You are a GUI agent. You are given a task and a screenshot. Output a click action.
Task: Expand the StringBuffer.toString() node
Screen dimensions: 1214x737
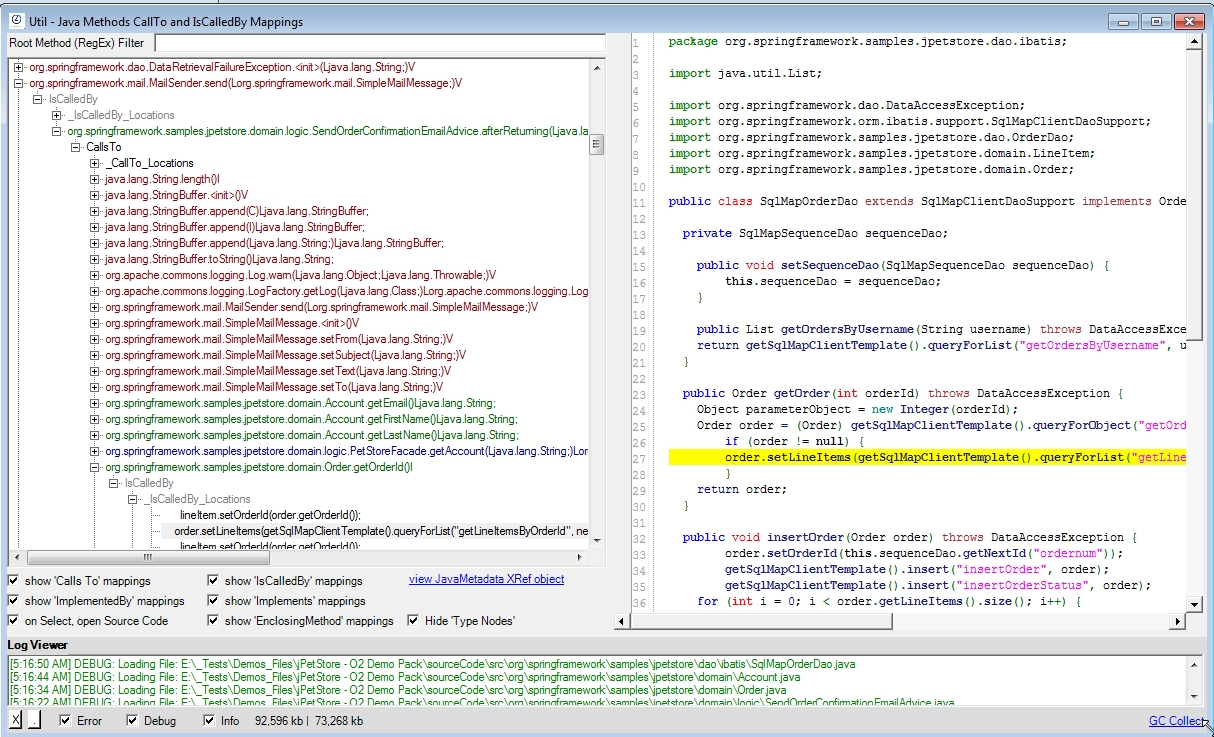coord(94,259)
